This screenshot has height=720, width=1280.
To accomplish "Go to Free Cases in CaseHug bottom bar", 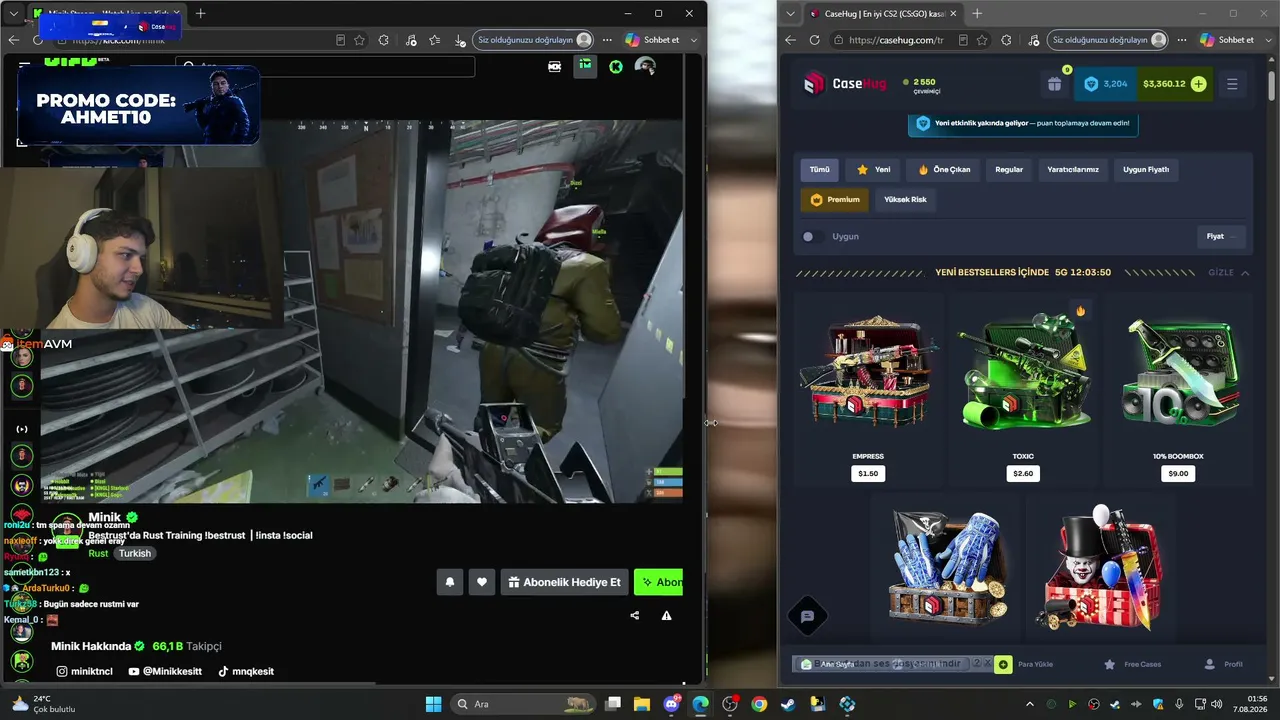I will pos(1132,664).
